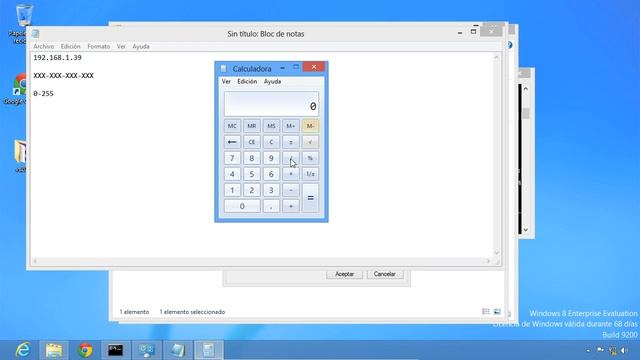Screen dimensions: 640x360
Task: Click the M- memory subtract key
Action: point(310,126)
